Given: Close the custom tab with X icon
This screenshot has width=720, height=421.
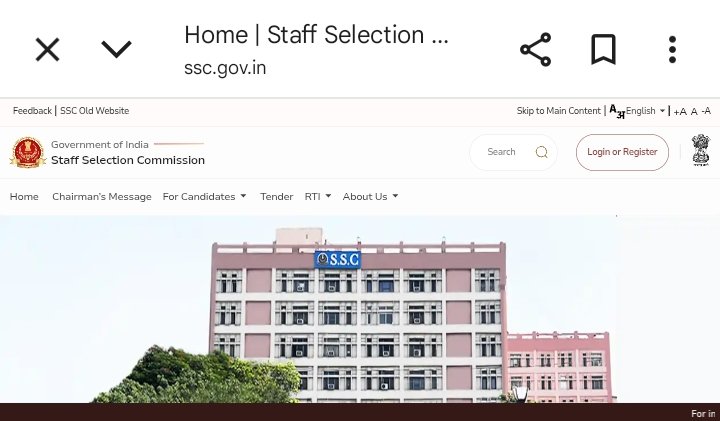Looking at the screenshot, I should (47, 49).
